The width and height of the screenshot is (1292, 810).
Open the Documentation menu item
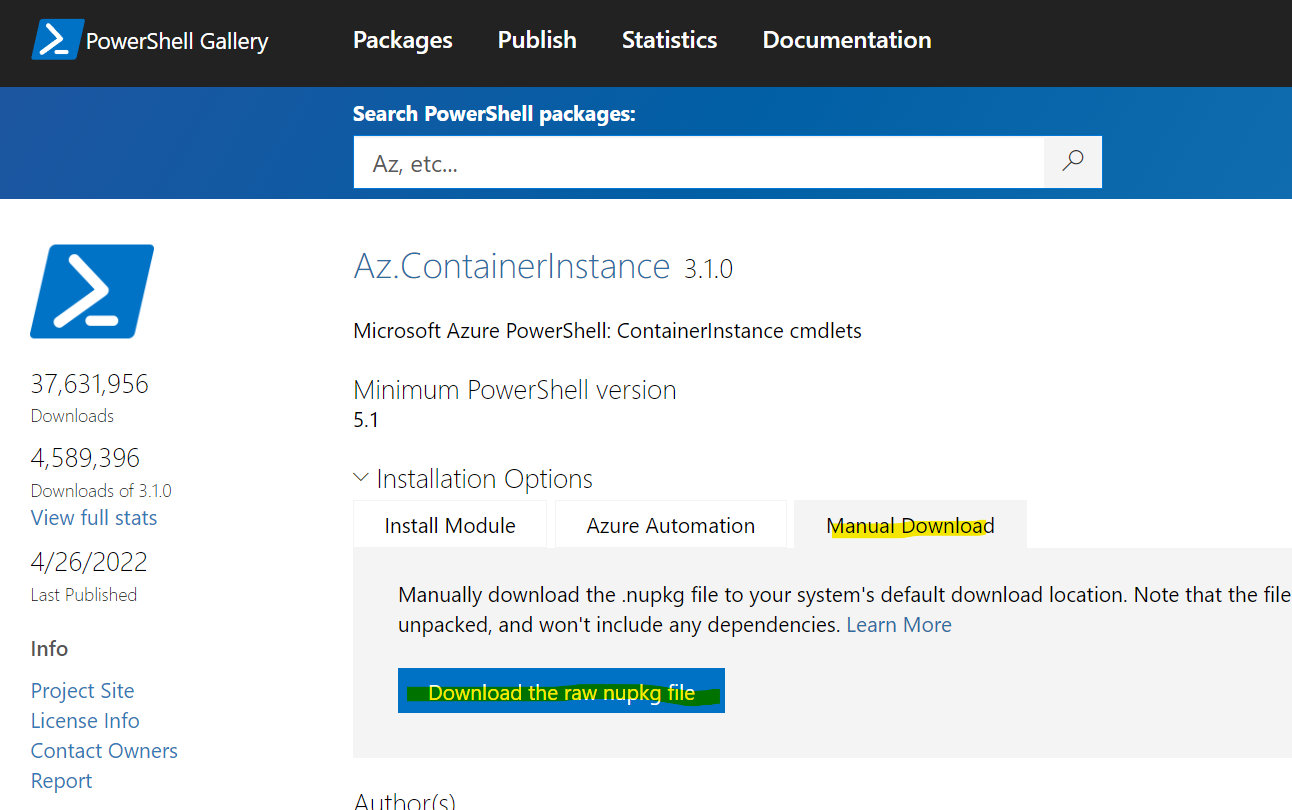[847, 40]
